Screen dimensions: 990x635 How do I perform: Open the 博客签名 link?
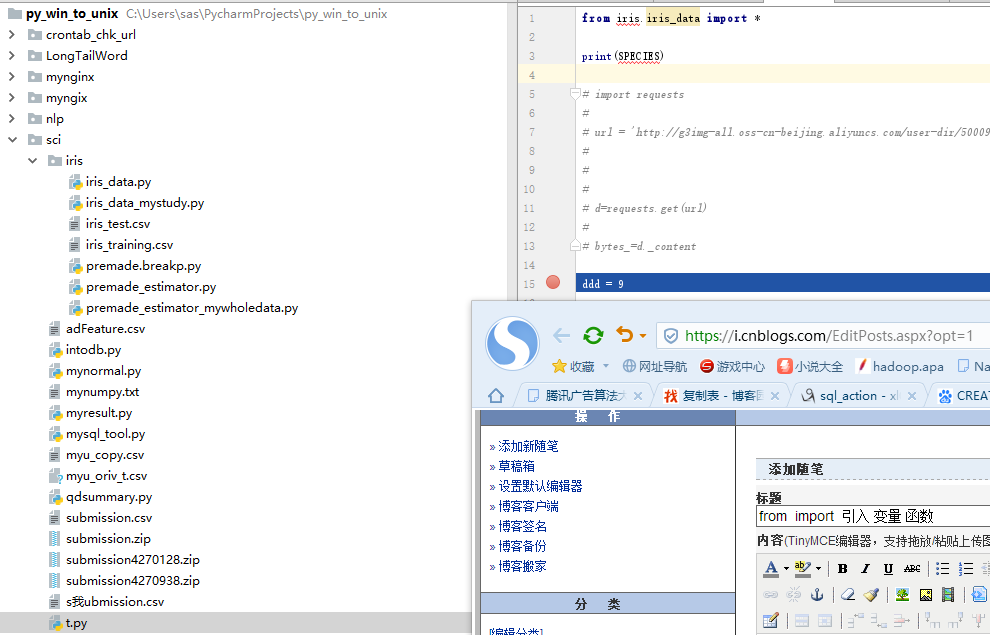[x=522, y=526]
